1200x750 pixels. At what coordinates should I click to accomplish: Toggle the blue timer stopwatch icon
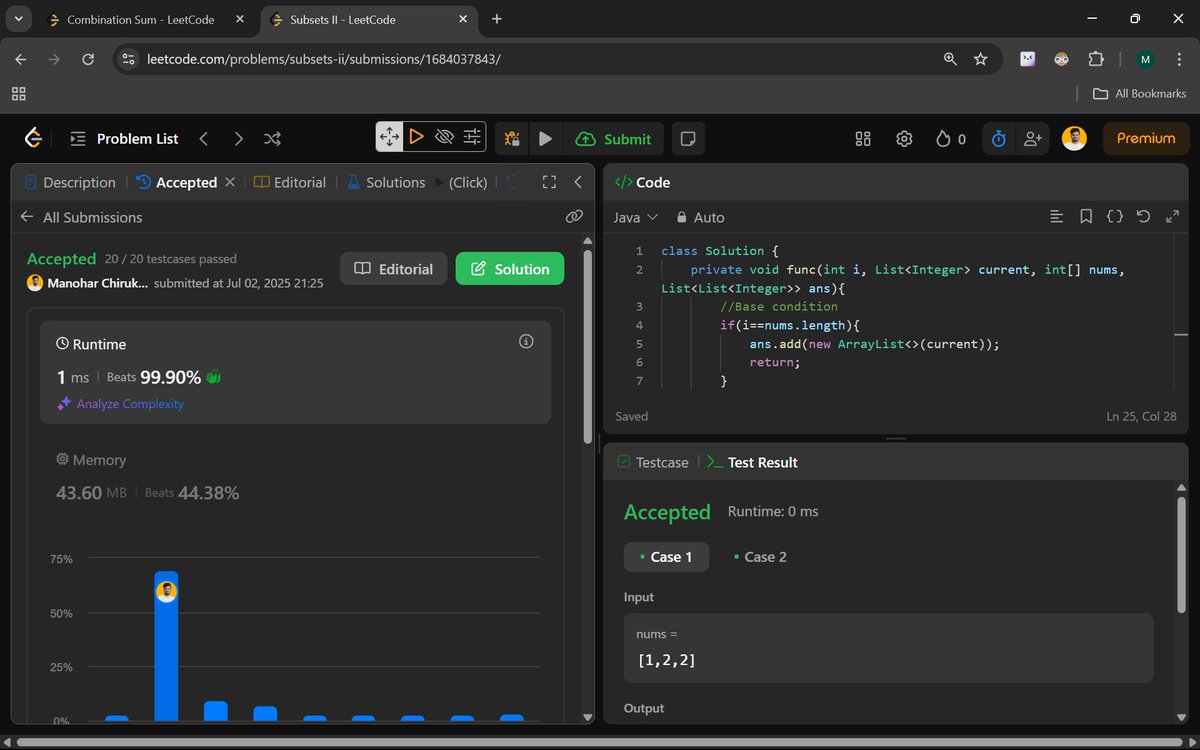pos(998,139)
